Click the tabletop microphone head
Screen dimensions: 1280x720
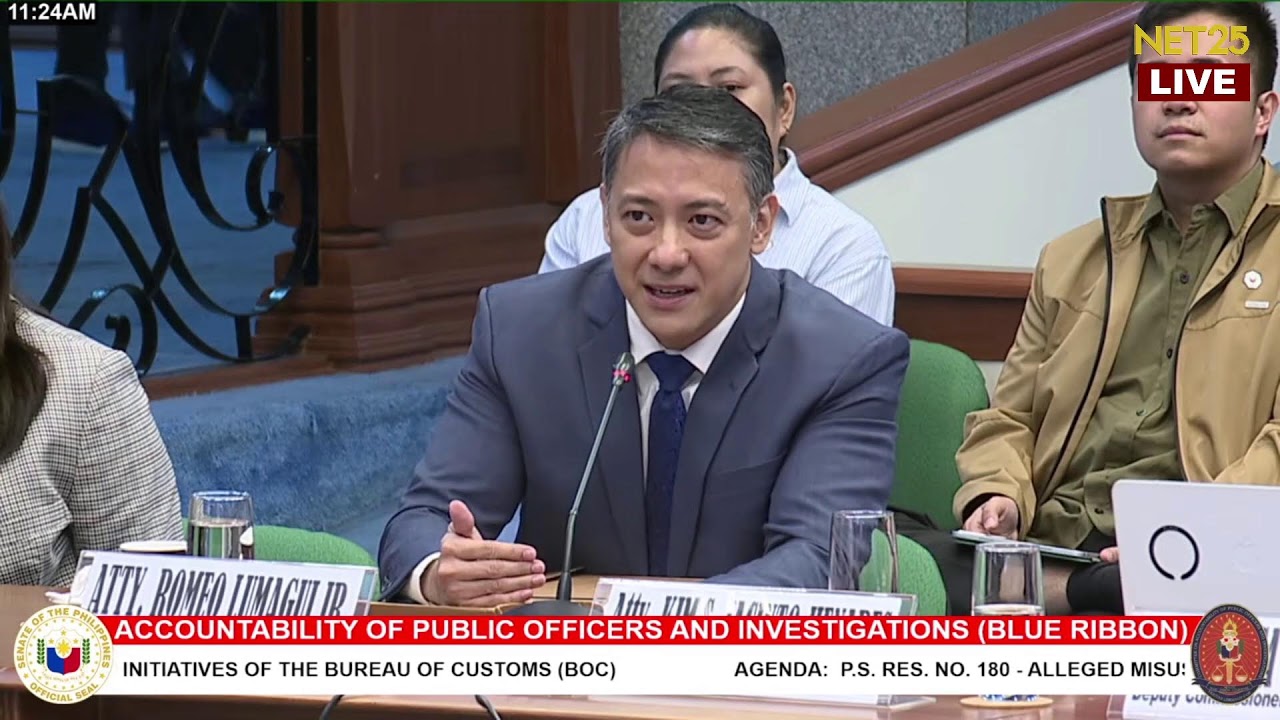point(624,368)
